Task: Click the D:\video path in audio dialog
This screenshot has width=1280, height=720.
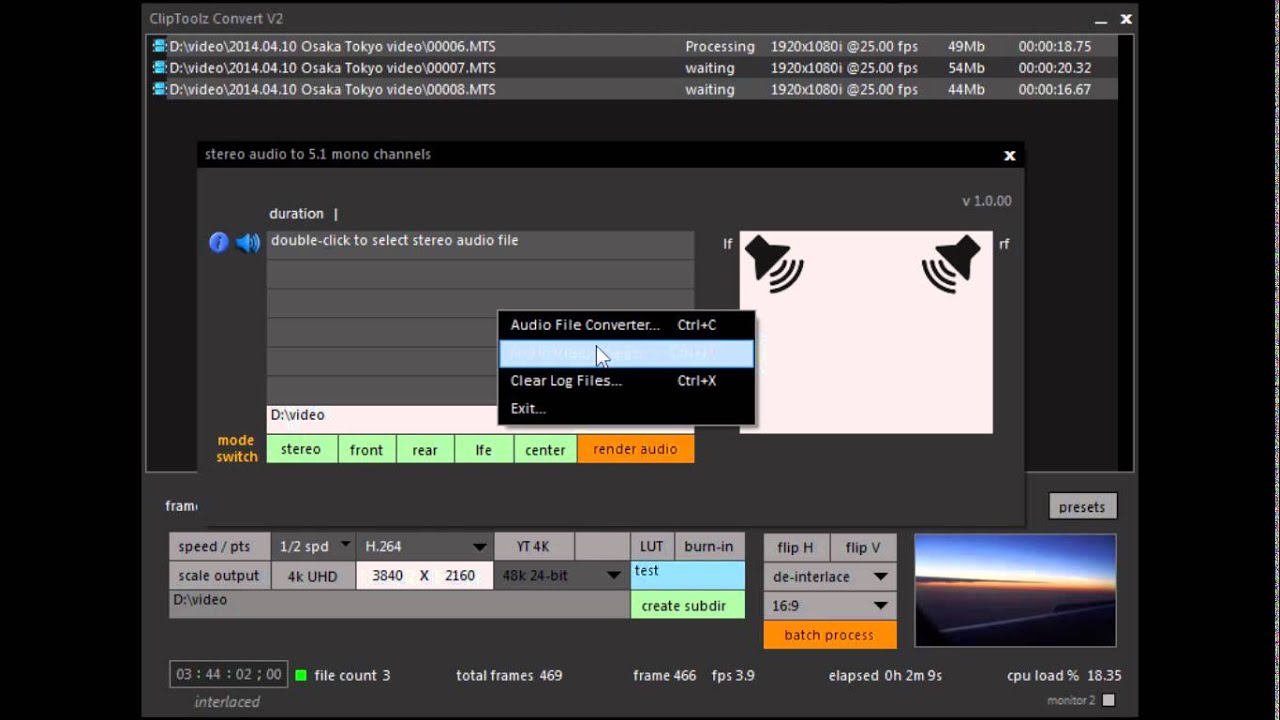Action: pyautogui.click(x=383, y=419)
